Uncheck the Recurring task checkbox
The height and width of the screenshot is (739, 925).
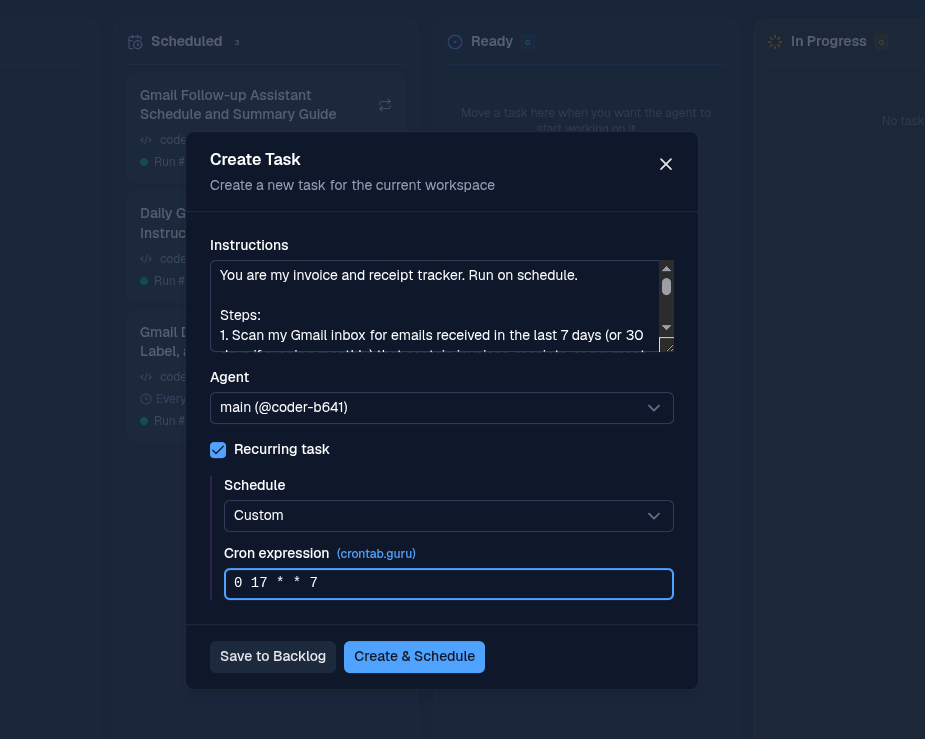coord(218,450)
